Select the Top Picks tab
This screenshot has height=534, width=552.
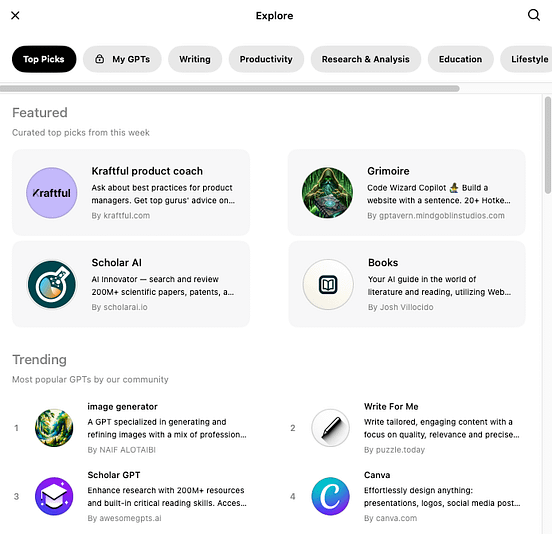pyautogui.click(x=44, y=59)
